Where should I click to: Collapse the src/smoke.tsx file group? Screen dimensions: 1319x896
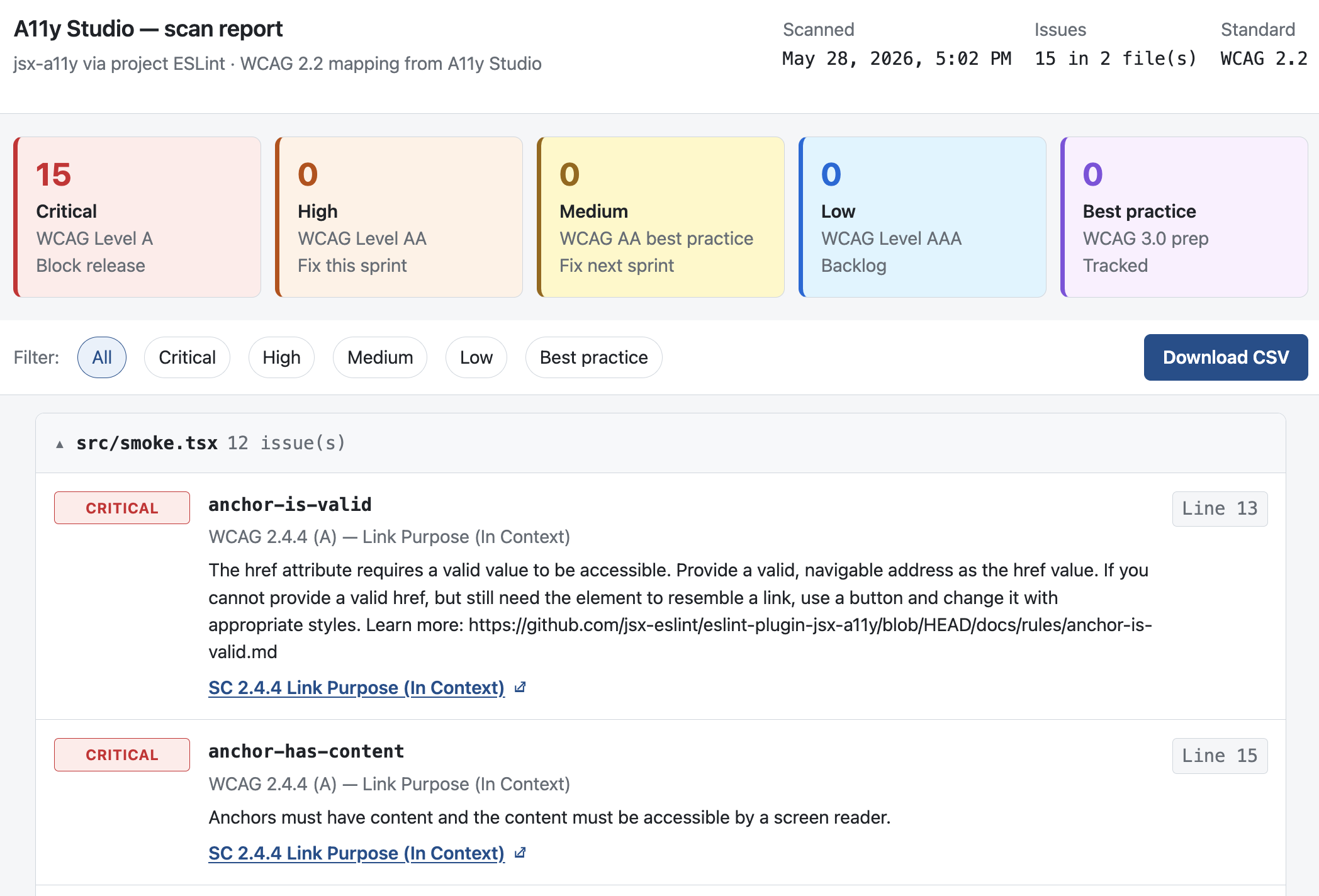click(60, 444)
